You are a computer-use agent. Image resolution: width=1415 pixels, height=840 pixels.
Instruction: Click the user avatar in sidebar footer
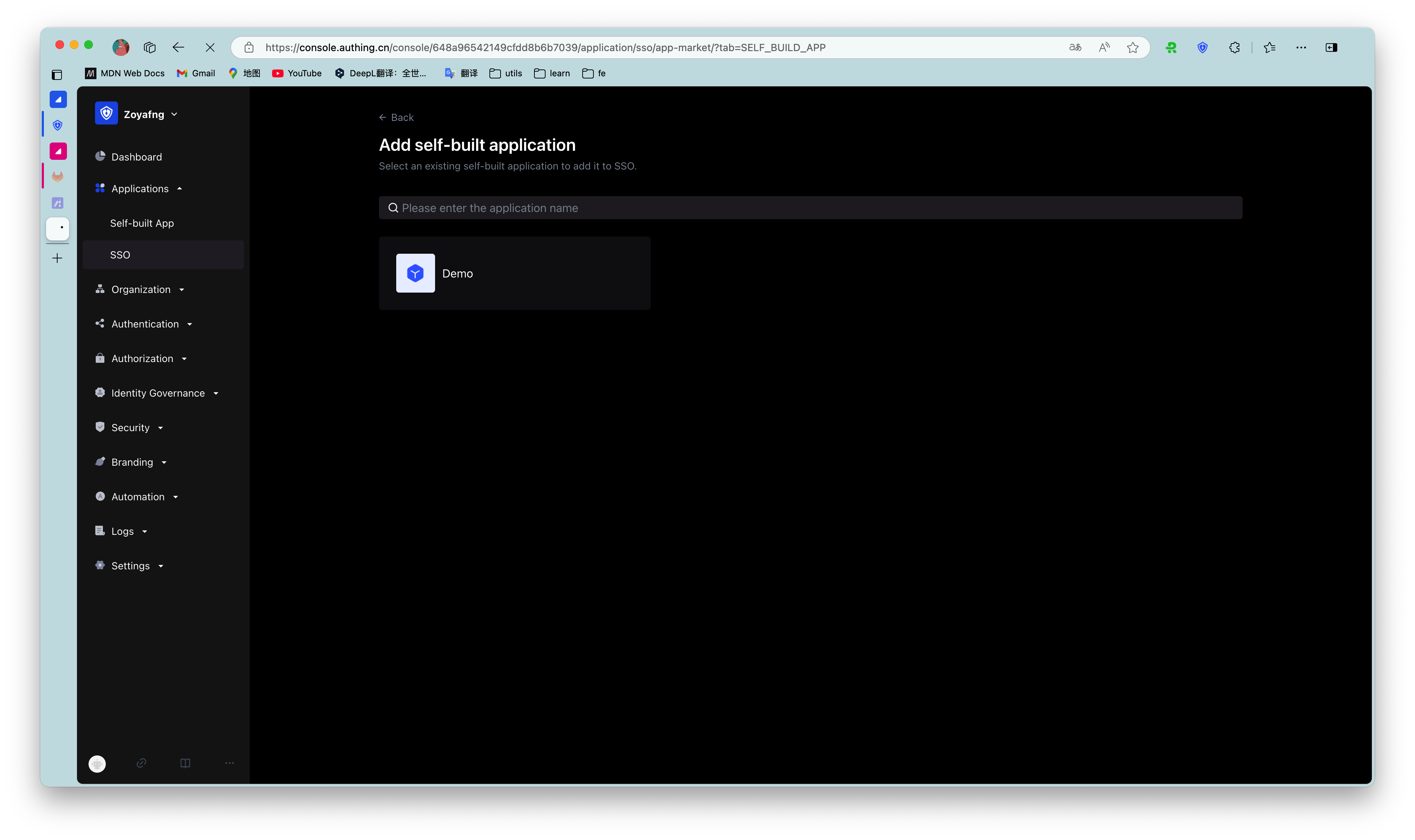(98, 764)
